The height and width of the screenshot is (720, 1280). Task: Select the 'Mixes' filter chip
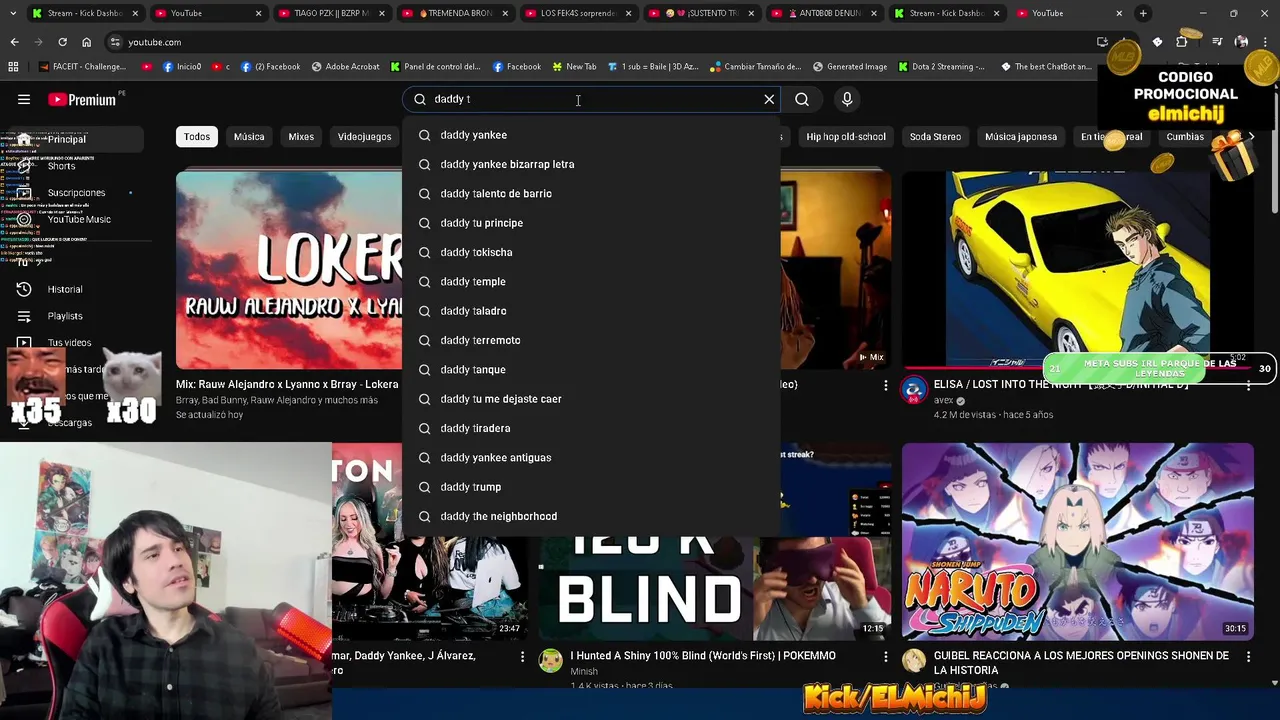point(301,136)
